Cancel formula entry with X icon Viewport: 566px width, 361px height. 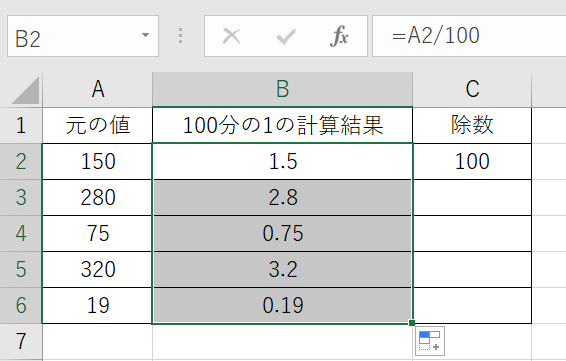click(231, 36)
